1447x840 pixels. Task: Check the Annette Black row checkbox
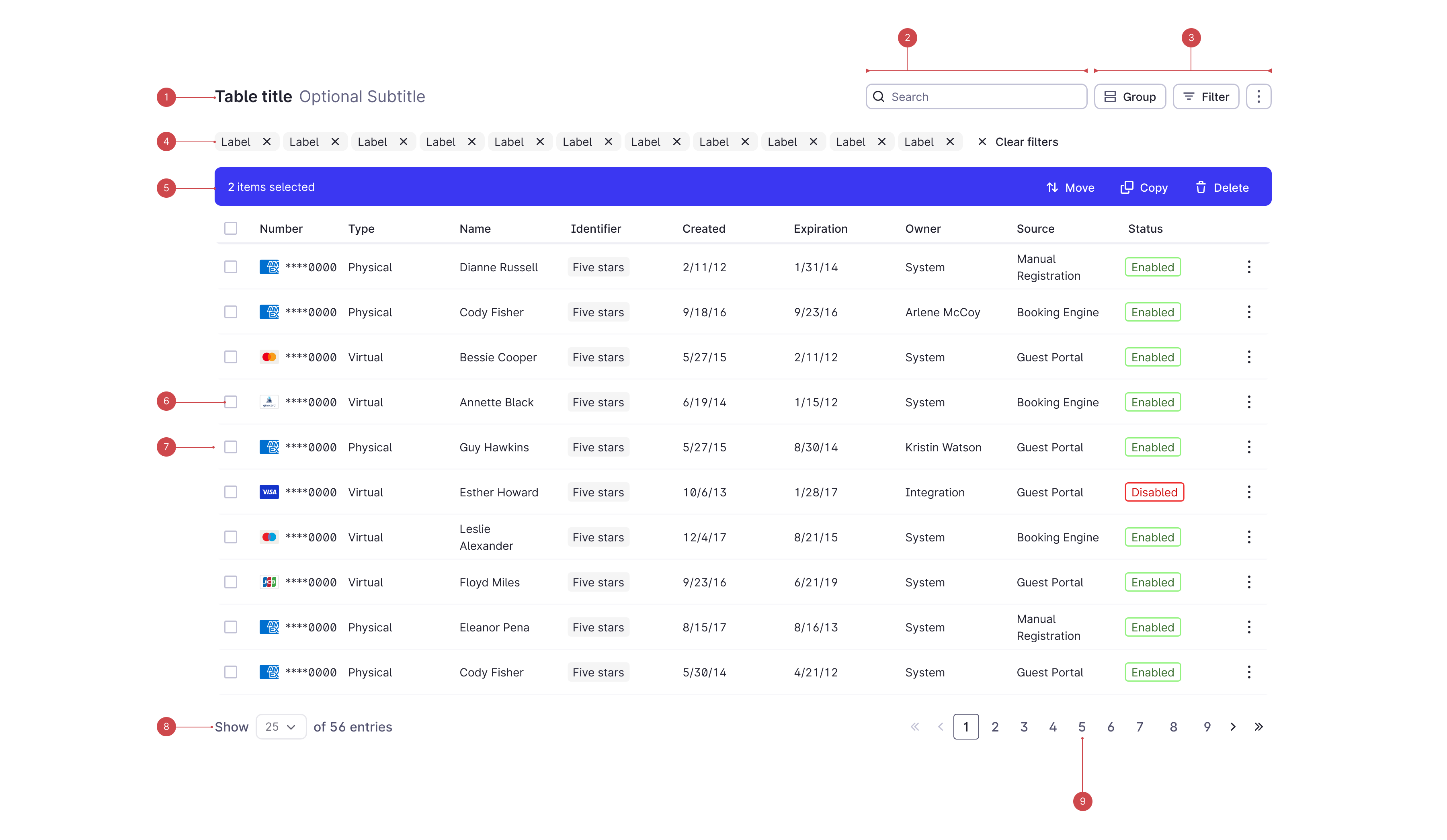coord(231,402)
